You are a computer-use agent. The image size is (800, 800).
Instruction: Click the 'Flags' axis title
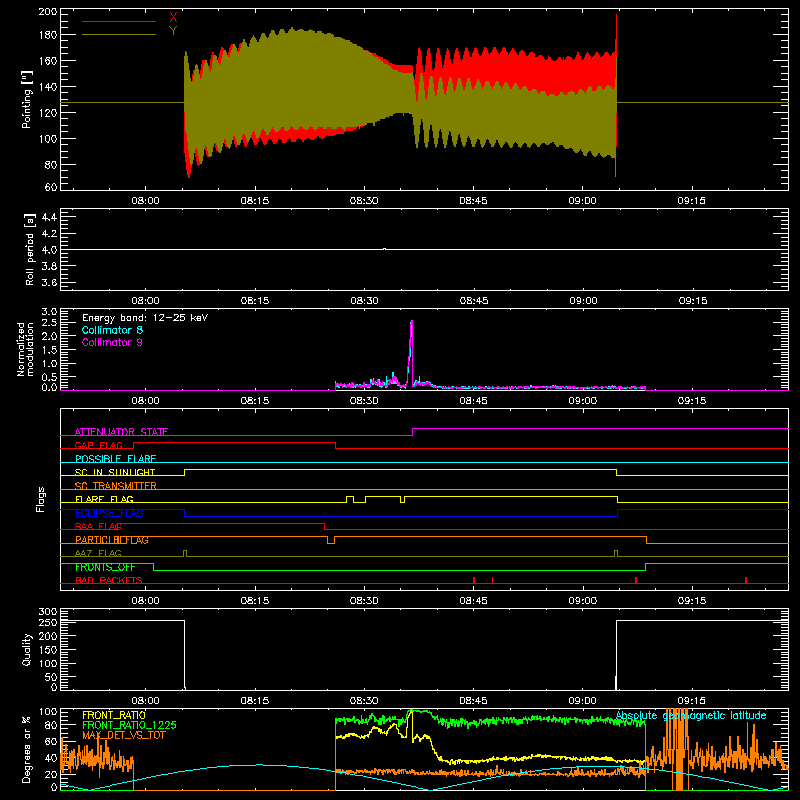[x=40, y=499]
